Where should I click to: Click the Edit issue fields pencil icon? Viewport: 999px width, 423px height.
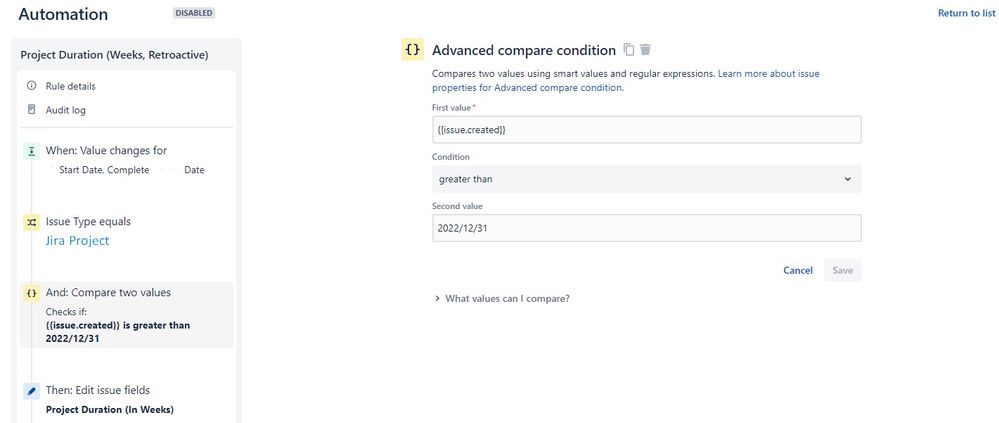pyautogui.click(x=32, y=391)
